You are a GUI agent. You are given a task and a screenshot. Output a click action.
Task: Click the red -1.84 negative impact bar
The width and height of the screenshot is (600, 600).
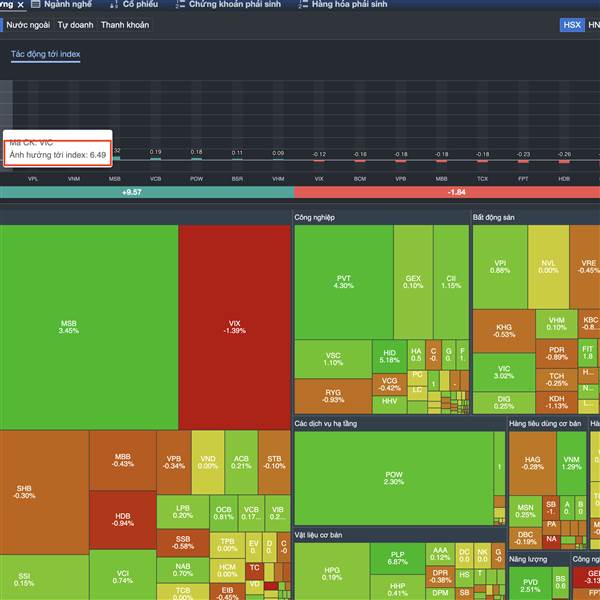(447, 192)
